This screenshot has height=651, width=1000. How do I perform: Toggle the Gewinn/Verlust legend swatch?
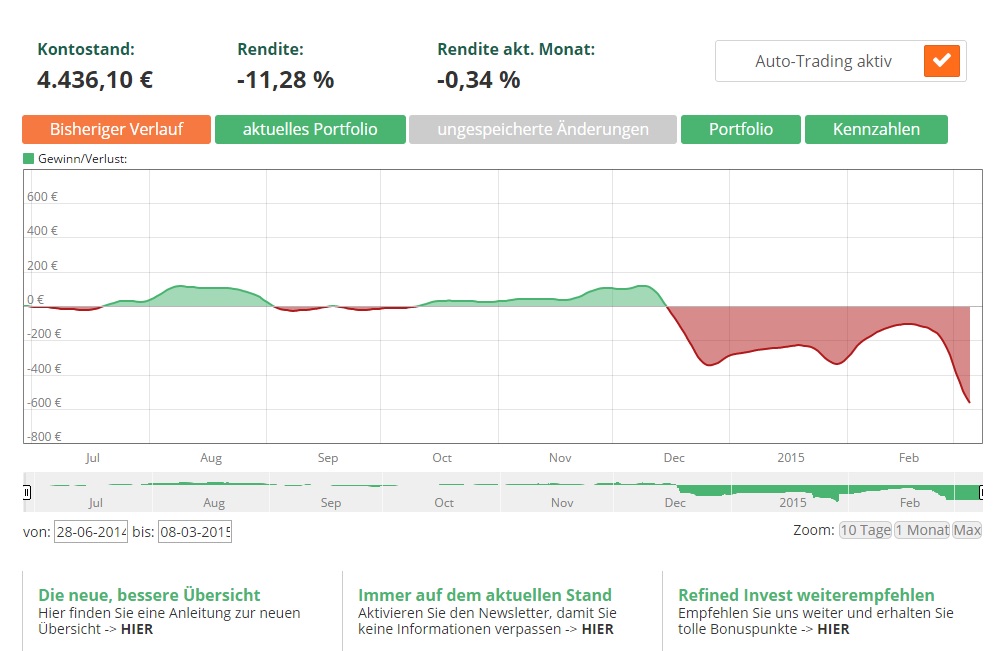pyautogui.click(x=29, y=159)
